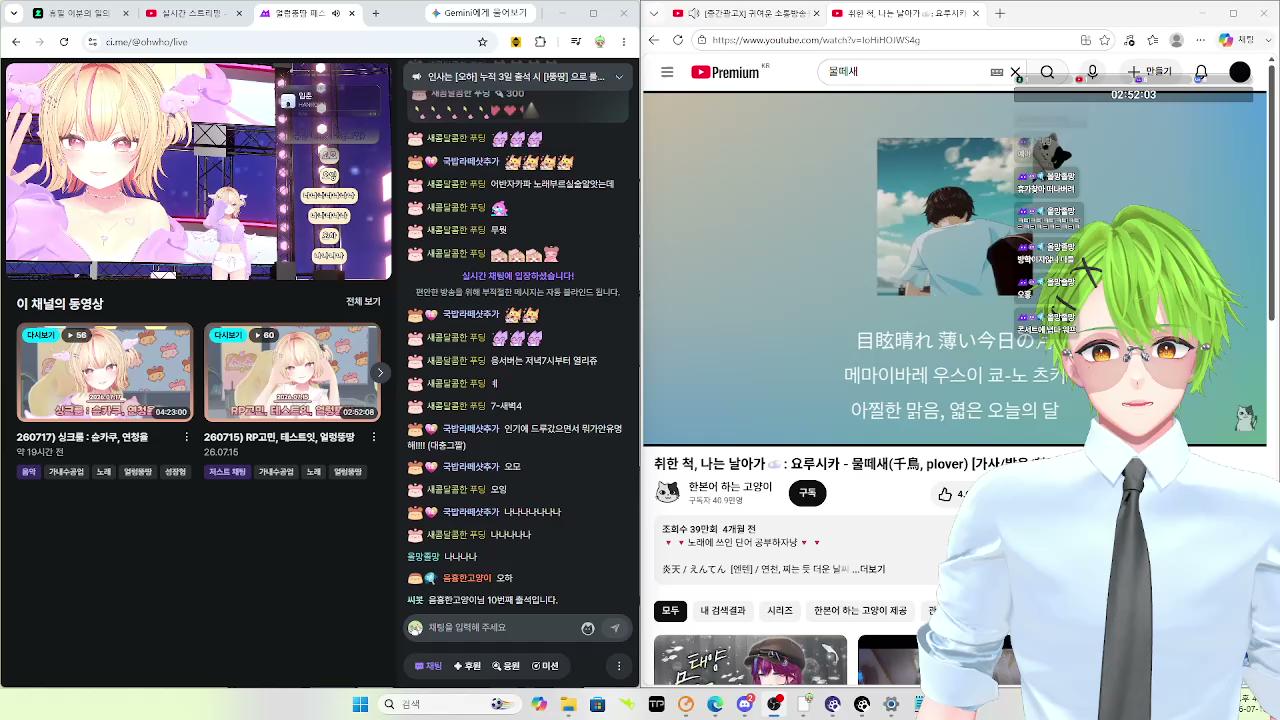1280x720 pixels.
Task: Open the YouTube hamburger guide menu
Action: [x=667, y=72]
